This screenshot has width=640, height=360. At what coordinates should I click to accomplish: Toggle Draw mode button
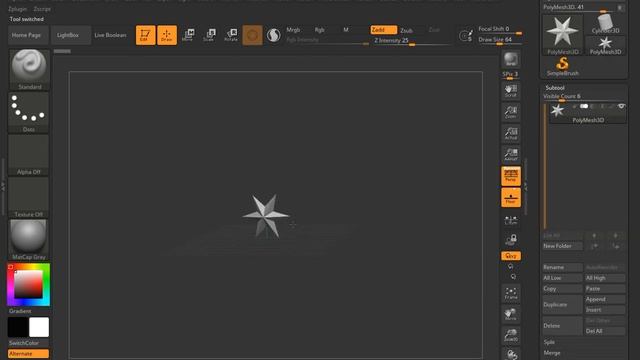coord(167,35)
